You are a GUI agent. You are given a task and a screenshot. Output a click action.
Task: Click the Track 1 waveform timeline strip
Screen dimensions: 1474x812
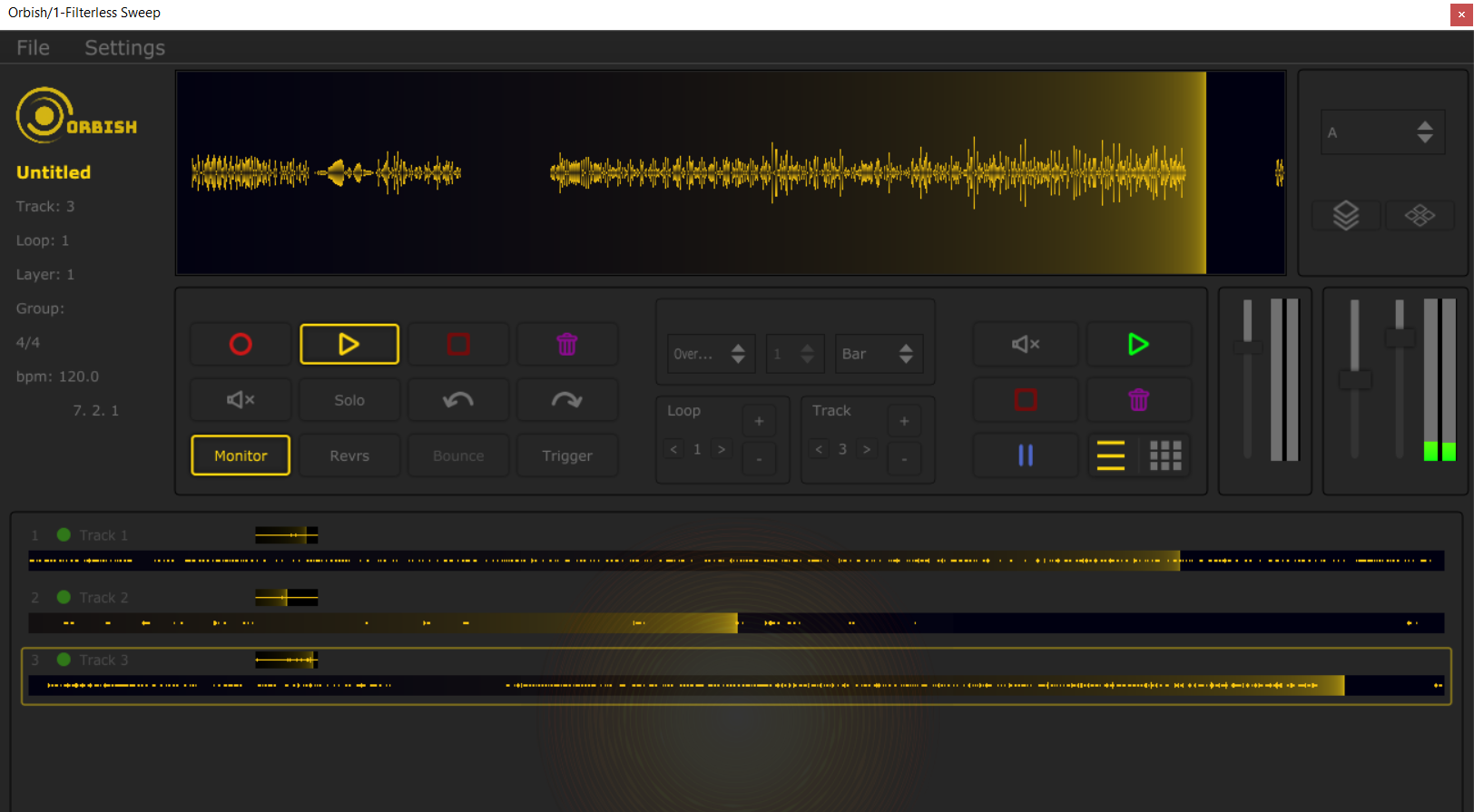pyautogui.click(x=736, y=561)
